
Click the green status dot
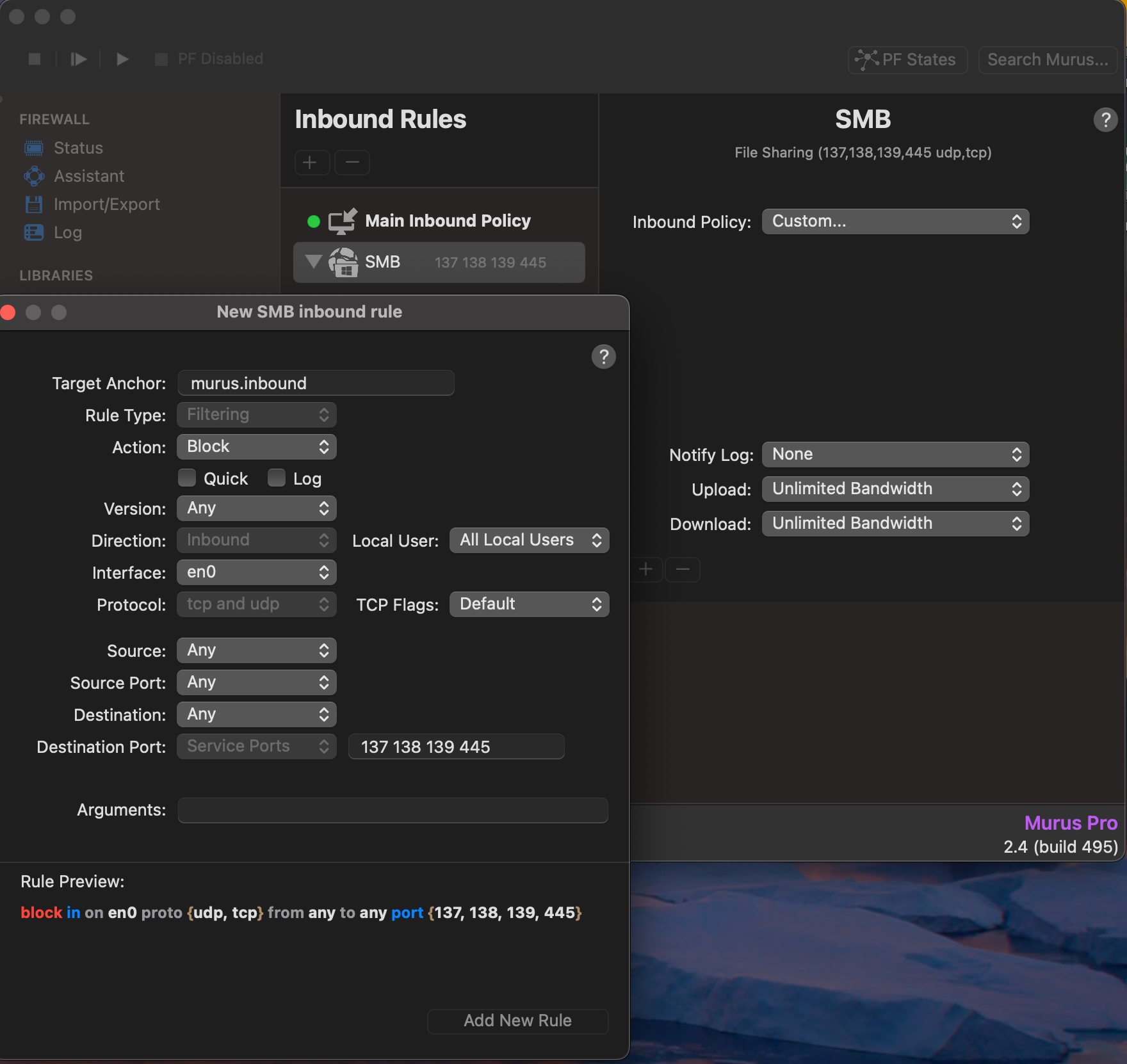[x=314, y=222]
